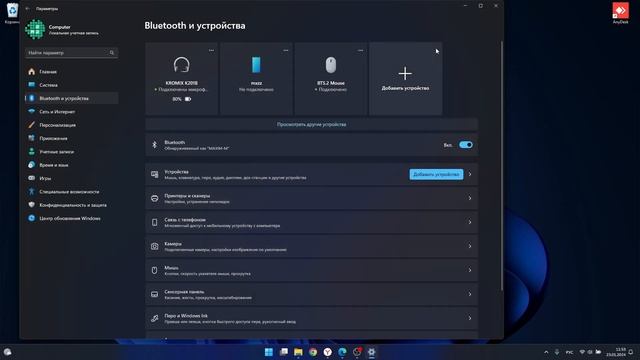Viewport: 640px width, 360px height.
Task: Open the KROMIX K201B headphones device card
Action: tap(182, 78)
